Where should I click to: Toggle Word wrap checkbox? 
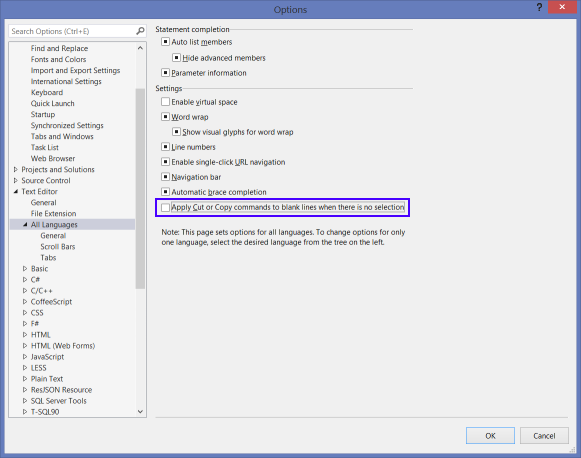(x=166, y=117)
